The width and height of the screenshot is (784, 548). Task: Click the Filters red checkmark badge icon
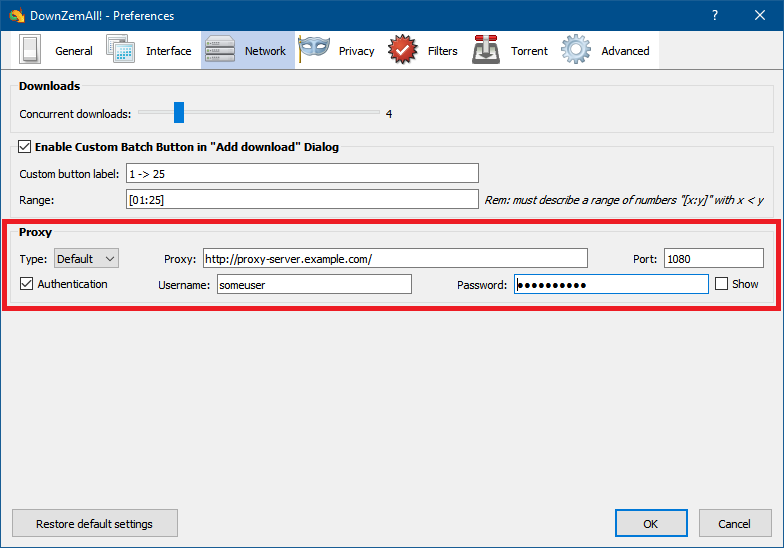tap(402, 50)
